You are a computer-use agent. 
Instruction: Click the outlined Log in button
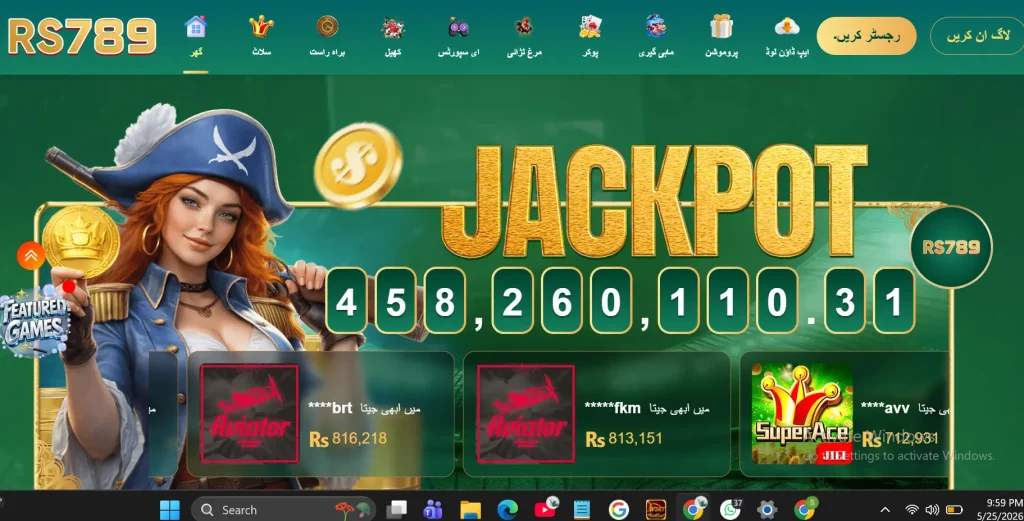click(x=978, y=36)
